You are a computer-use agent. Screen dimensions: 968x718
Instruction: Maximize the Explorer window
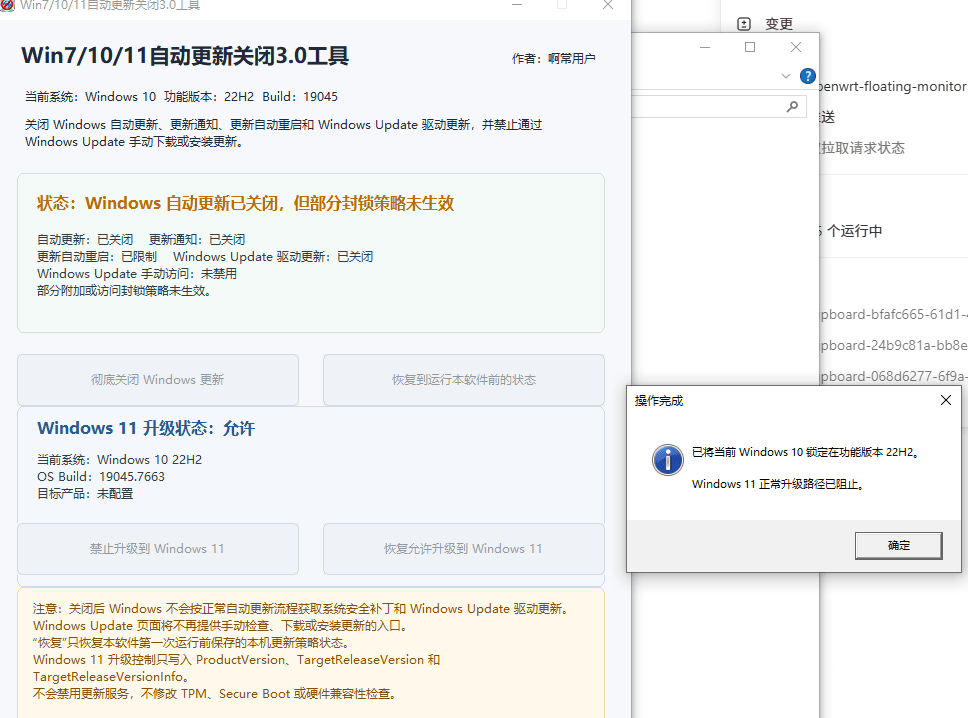[750, 48]
